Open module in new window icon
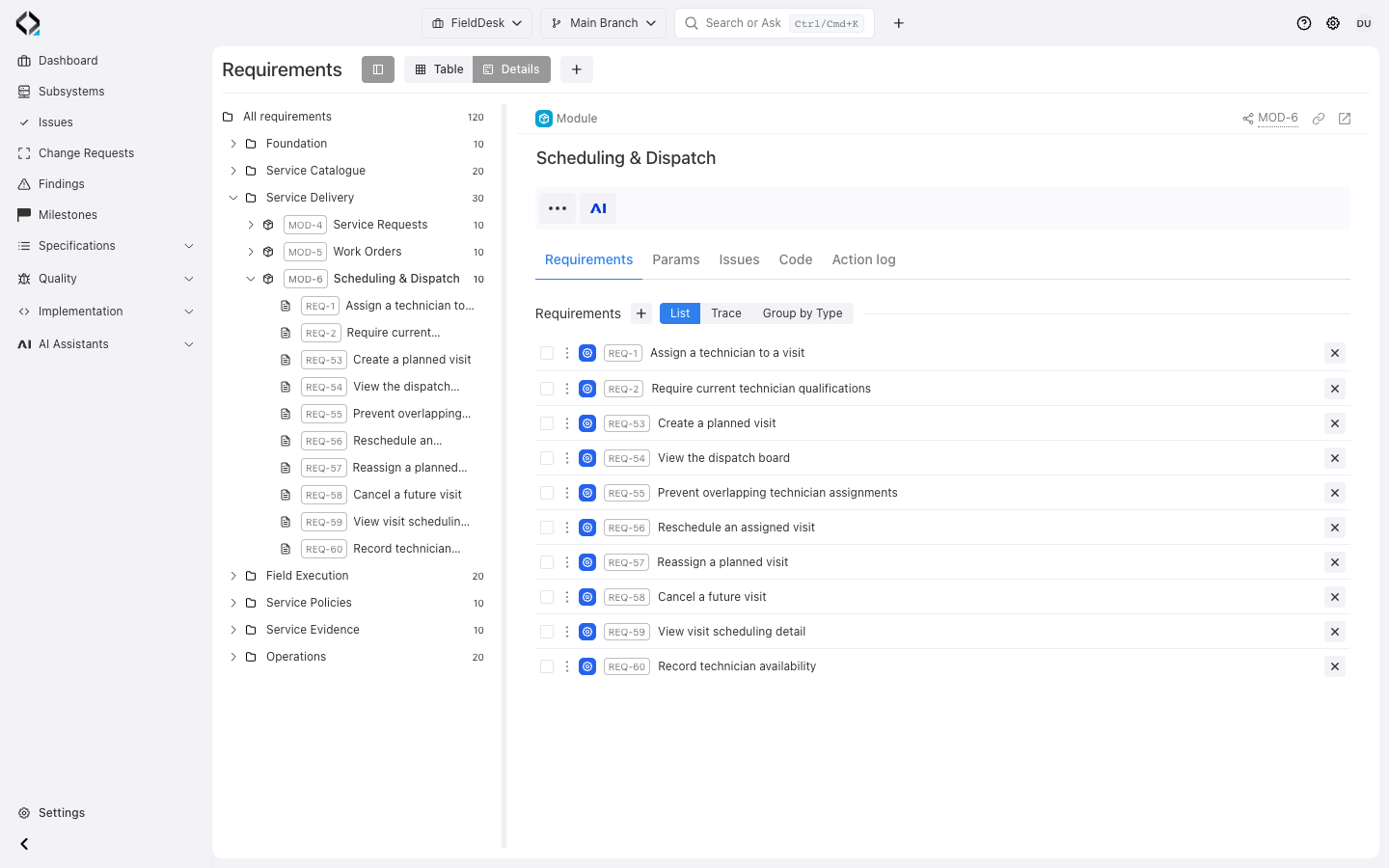Viewport: 1389px width, 868px height. pos(1345,119)
